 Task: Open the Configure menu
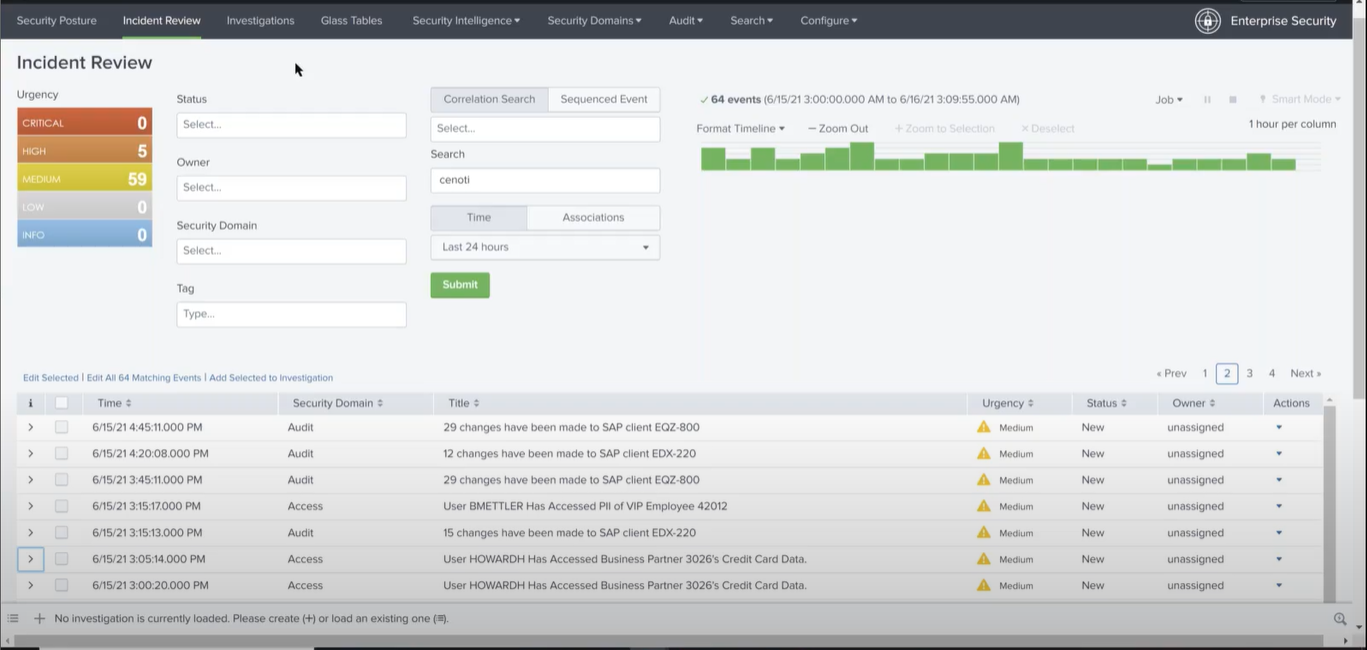coord(829,20)
